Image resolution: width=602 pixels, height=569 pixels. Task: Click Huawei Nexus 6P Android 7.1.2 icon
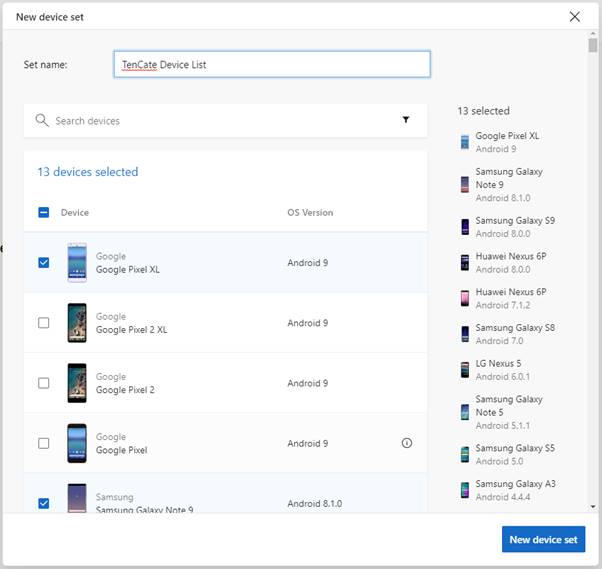point(465,298)
